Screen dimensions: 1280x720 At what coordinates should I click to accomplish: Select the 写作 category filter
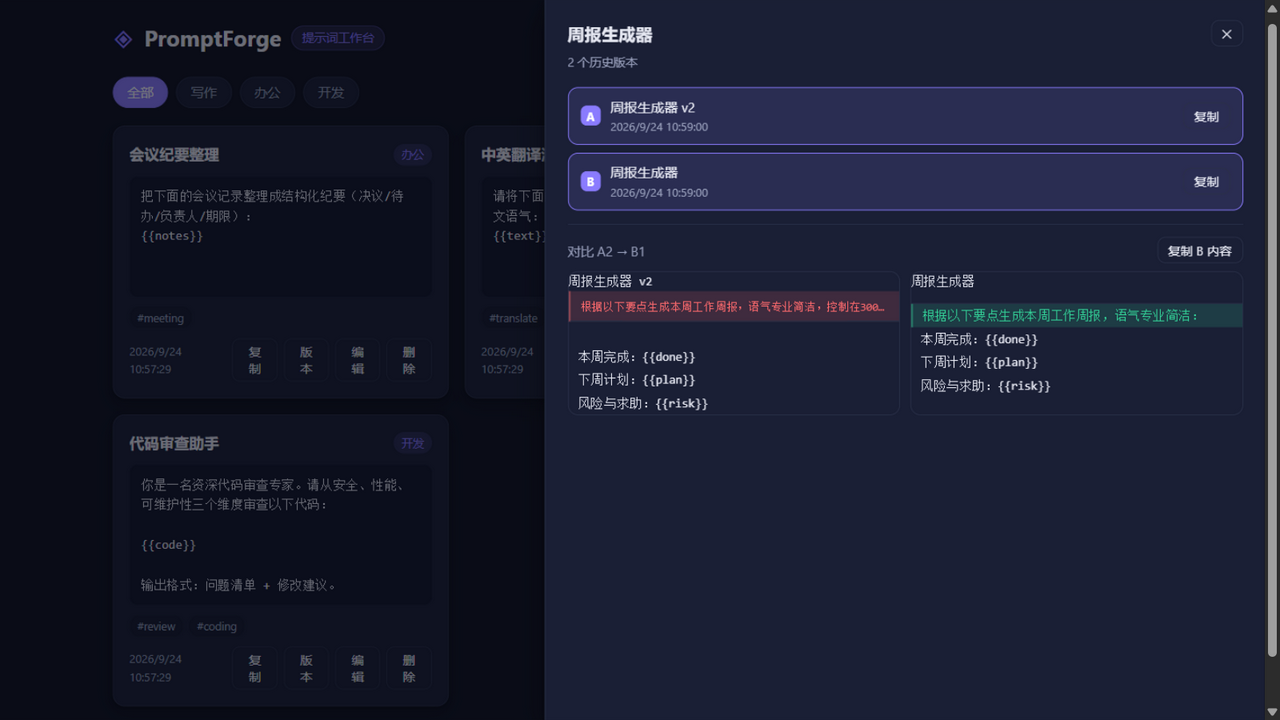click(x=204, y=92)
